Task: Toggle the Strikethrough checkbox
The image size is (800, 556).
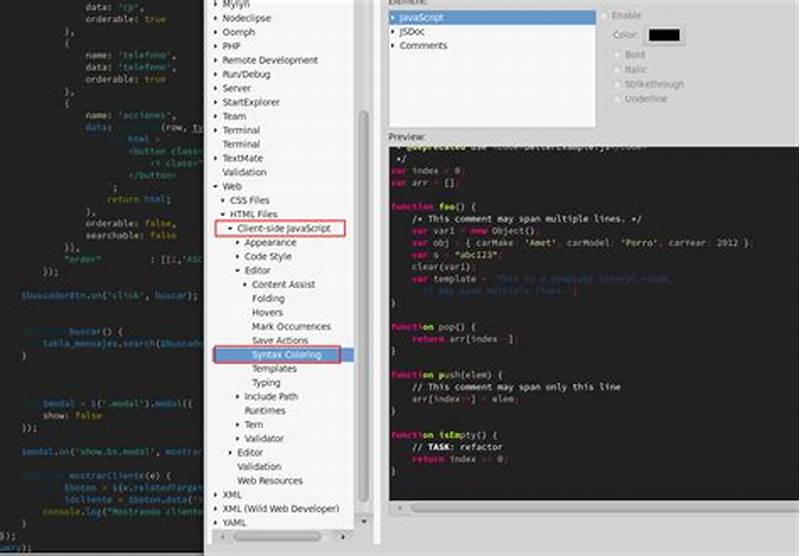Action: (617, 84)
